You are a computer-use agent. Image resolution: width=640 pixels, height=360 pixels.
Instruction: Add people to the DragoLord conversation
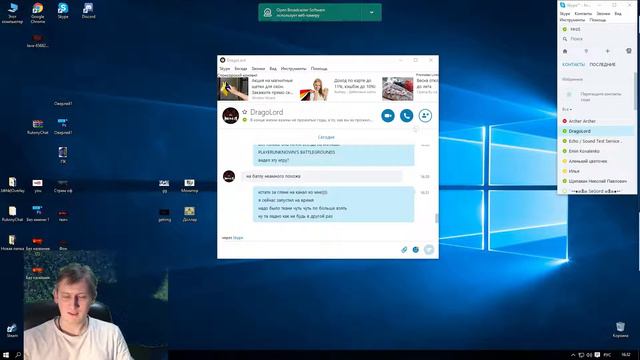coord(425,116)
